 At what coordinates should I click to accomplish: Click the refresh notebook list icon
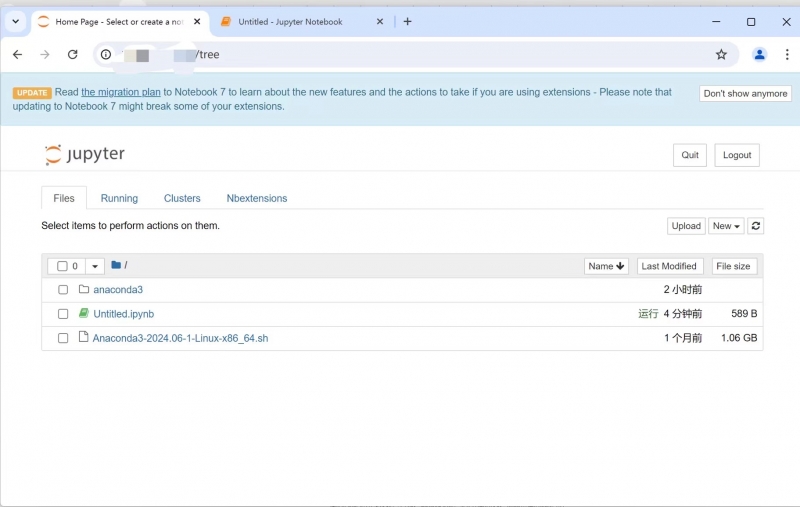[756, 226]
